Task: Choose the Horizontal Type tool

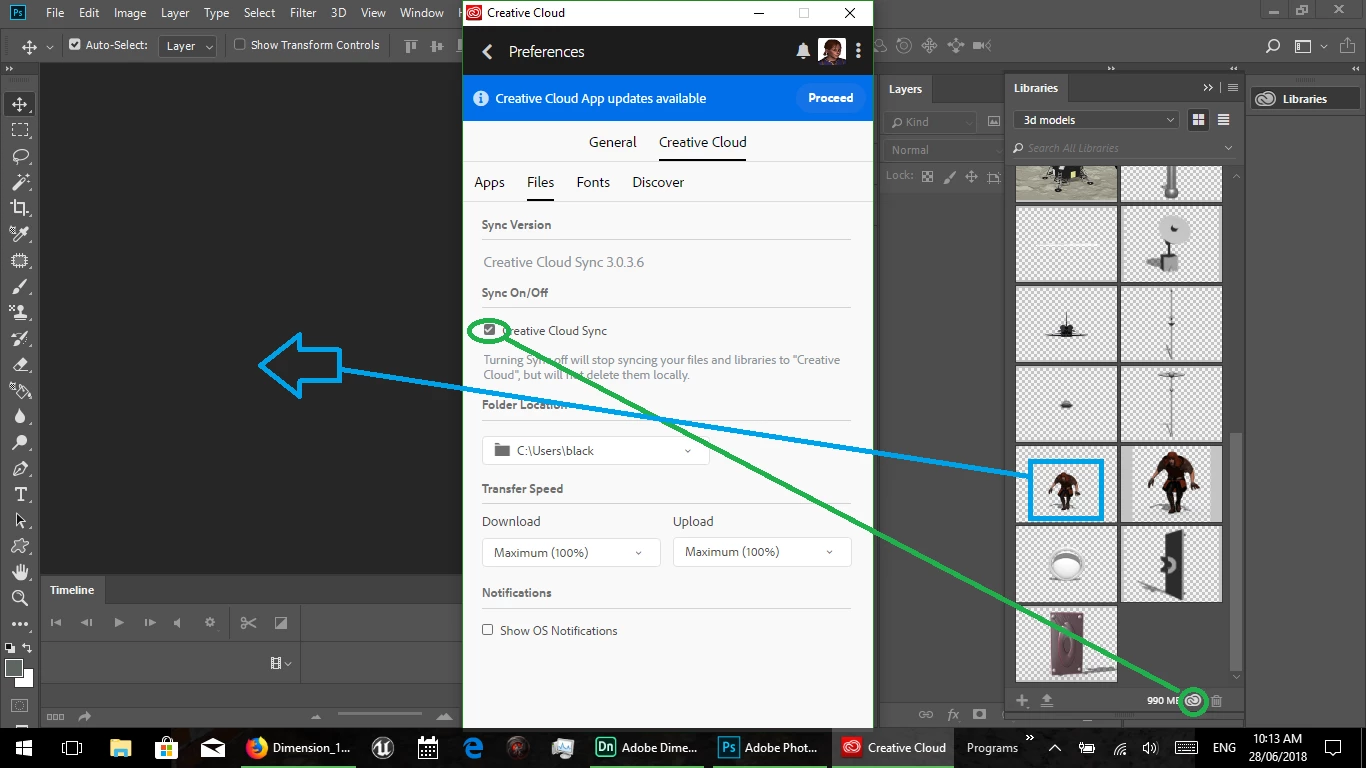Action: coord(20,494)
